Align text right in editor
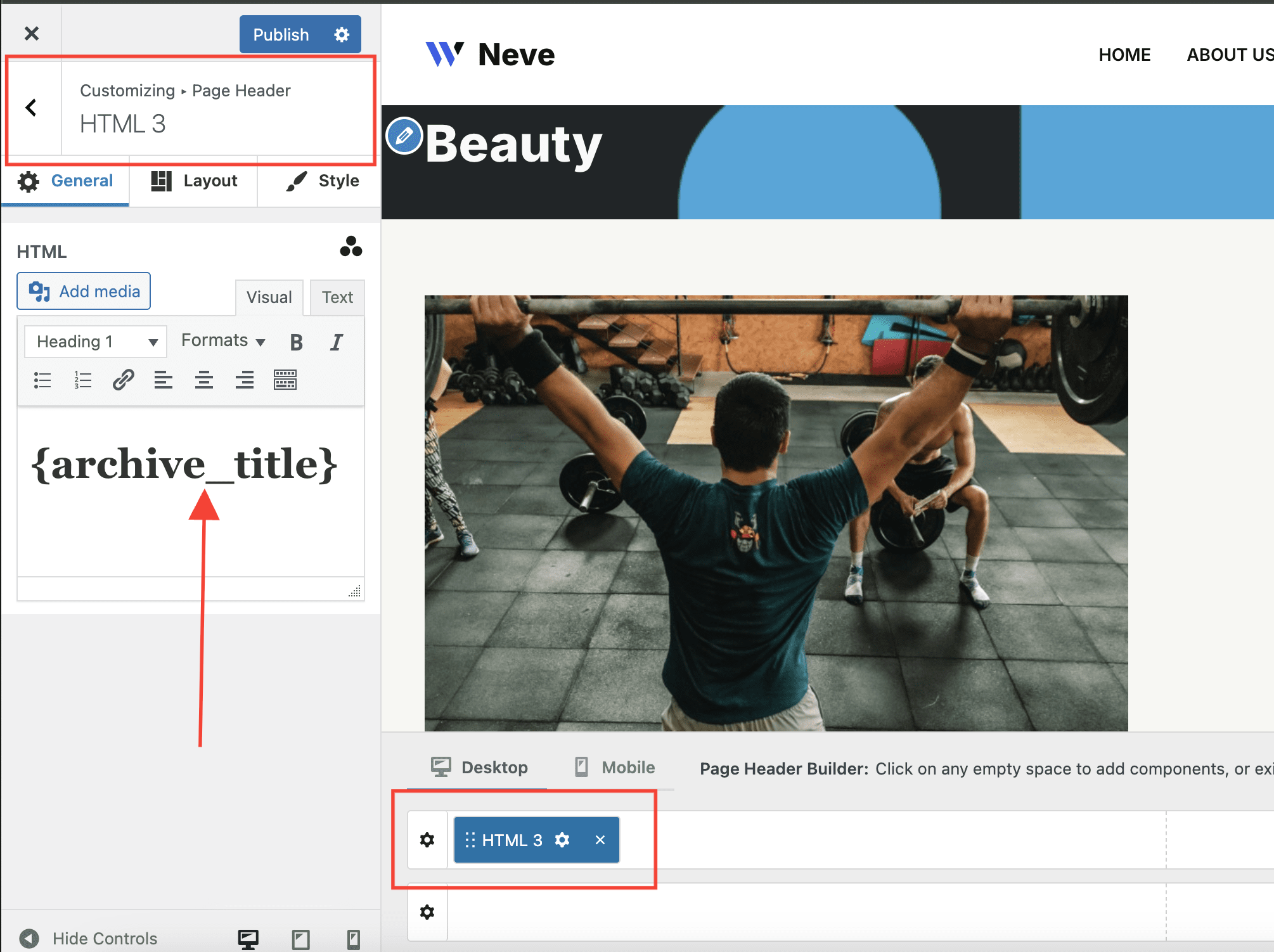The width and height of the screenshot is (1274, 952). (244, 380)
